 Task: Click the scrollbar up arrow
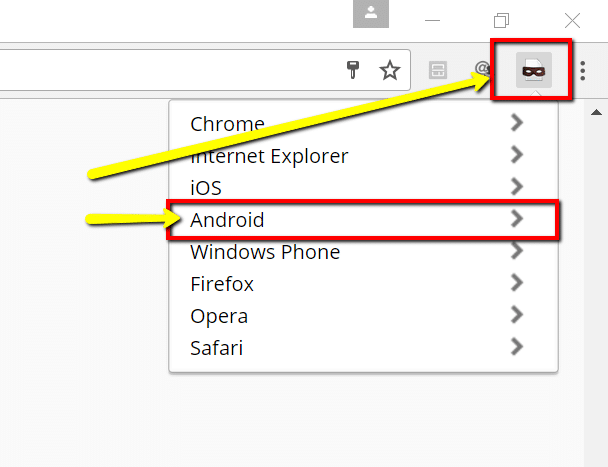click(x=596, y=112)
